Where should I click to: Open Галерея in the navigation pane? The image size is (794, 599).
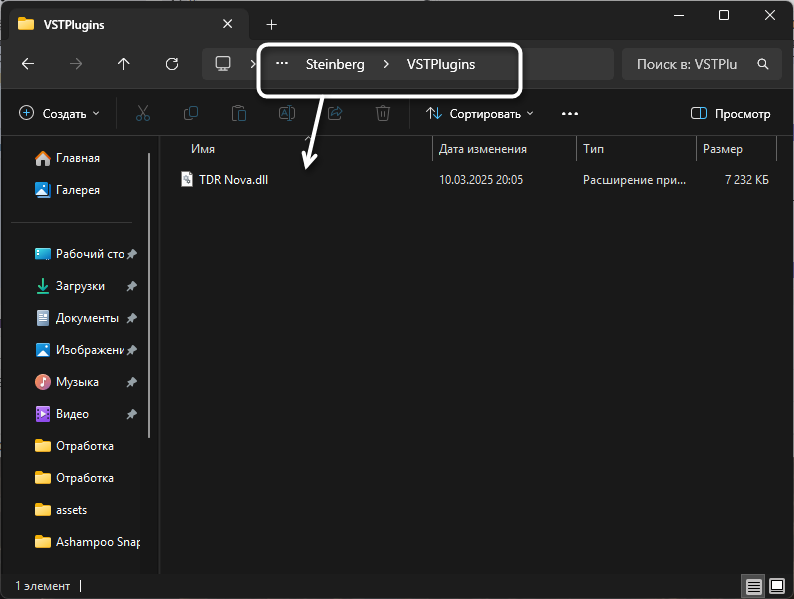coord(77,190)
